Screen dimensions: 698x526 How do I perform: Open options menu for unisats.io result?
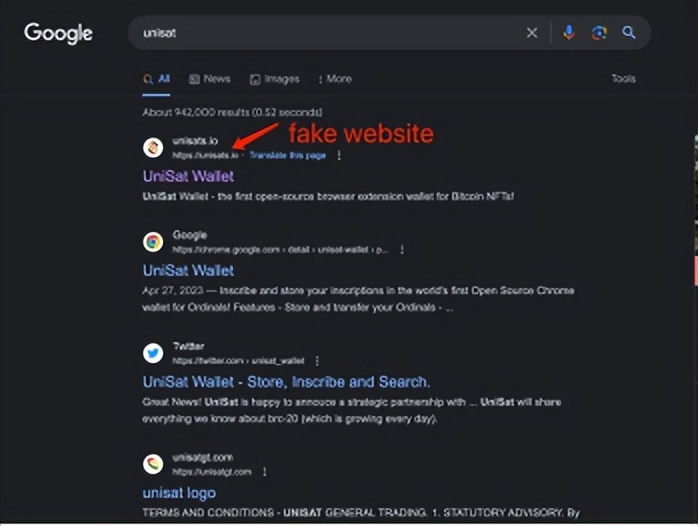coord(339,156)
